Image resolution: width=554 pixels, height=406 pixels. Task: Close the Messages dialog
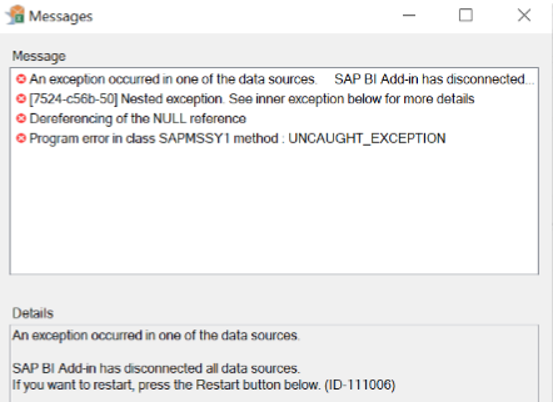pyautogui.click(x=524, y=15)
